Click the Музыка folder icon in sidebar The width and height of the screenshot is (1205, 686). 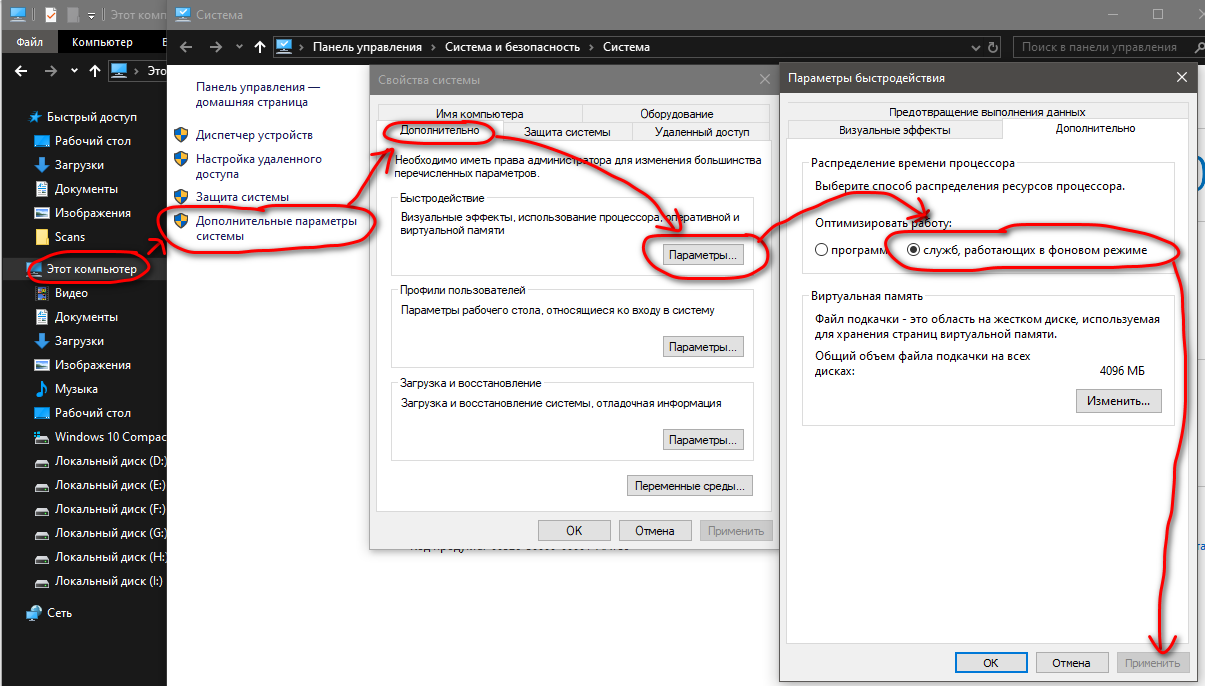click(x=42, y=389)
